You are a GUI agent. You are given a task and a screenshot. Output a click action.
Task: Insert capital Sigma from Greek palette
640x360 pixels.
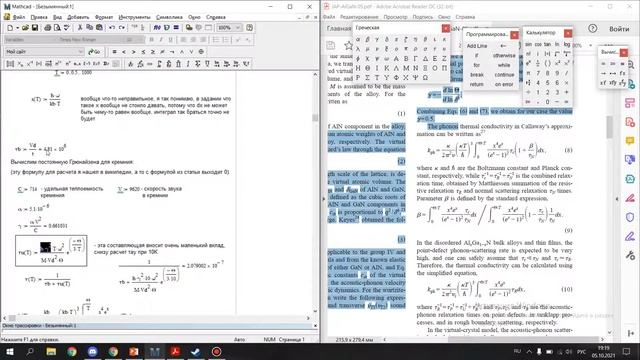[367, 78]
